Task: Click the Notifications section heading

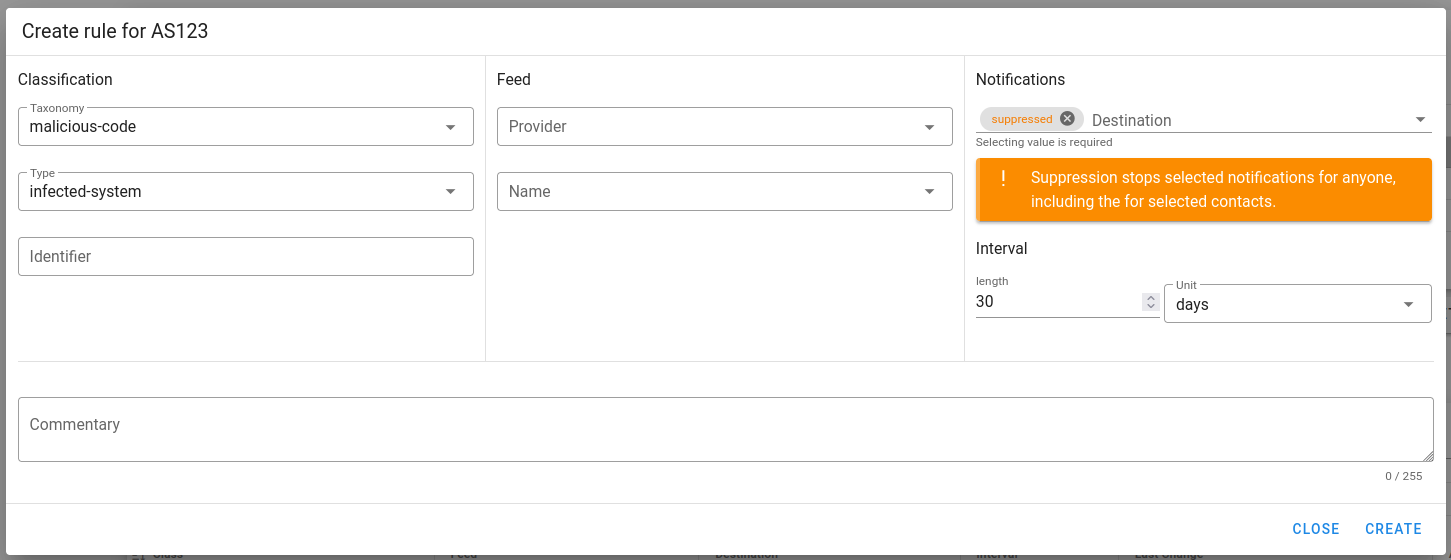Action: click(x=1020, y=80)
